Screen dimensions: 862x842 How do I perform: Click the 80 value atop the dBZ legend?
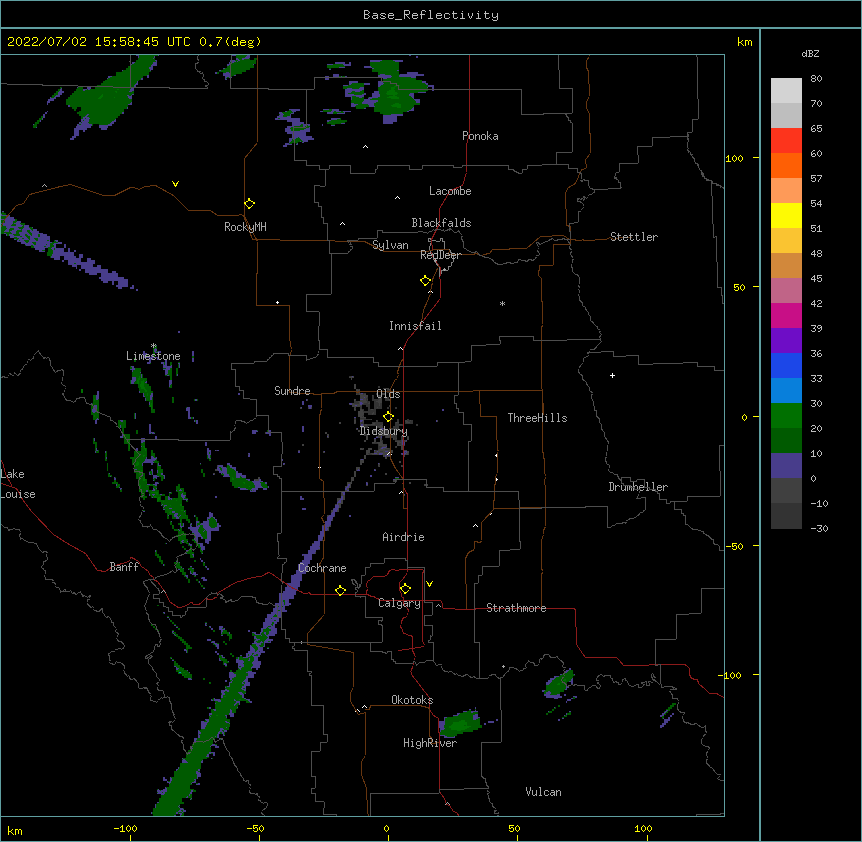pyautogui.click(x=816, y=79)
